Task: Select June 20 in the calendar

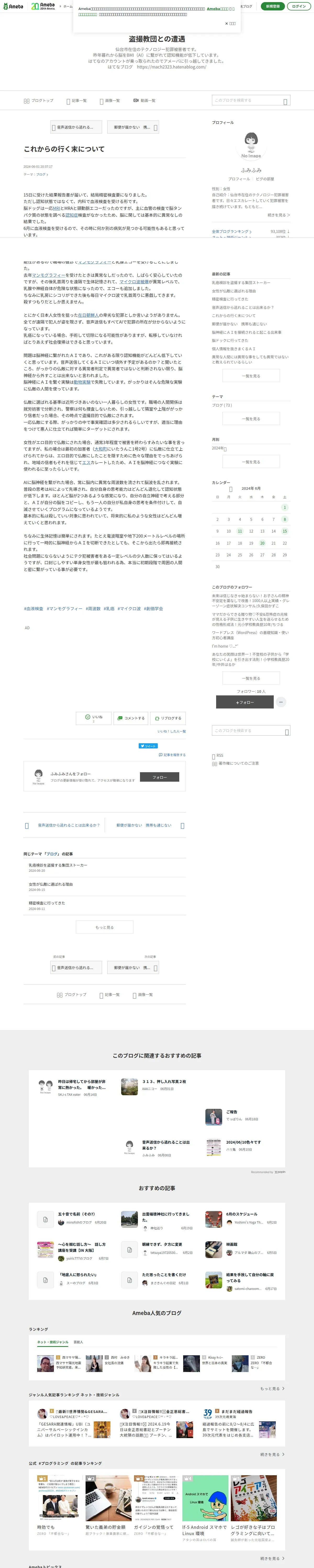Action: click(x=262, y=543)
